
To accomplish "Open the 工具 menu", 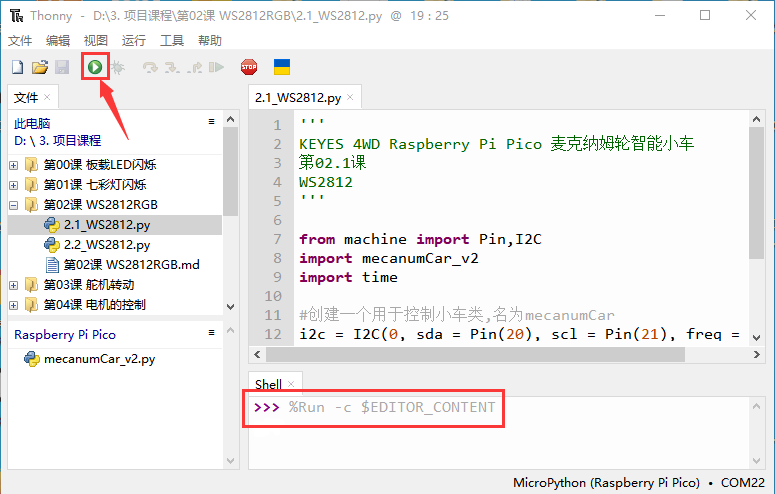I will pyautogui.click(x=172, y=41).
